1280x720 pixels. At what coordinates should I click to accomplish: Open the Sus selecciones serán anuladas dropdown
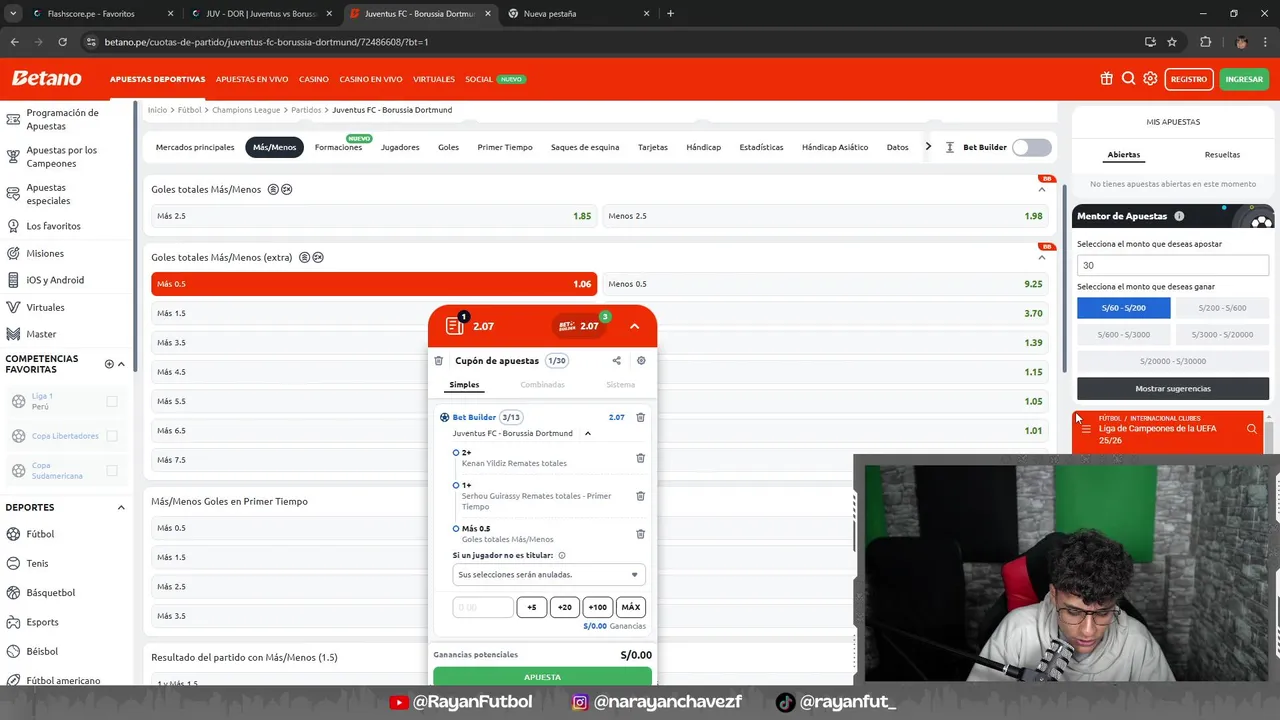pyautogui.click(x=548, y=575)
